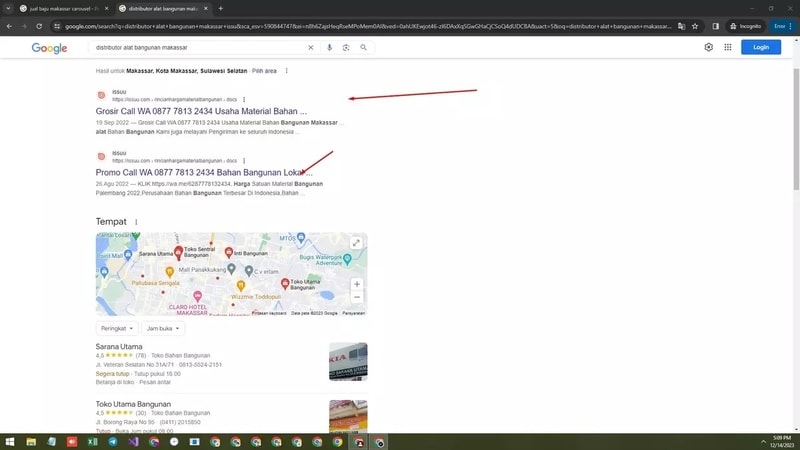Open a new browser tab

point(220,9)
